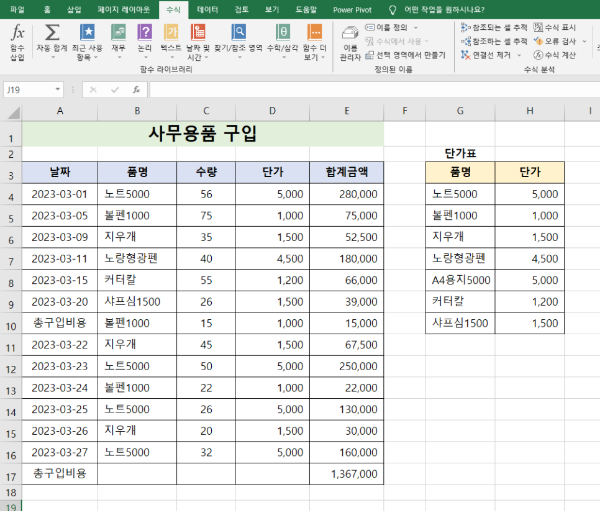Open Lookup & Reference (찾기/참조 영역) icon
The height and width of the screenshot is (511, 600).
click(x=238, y=32)
